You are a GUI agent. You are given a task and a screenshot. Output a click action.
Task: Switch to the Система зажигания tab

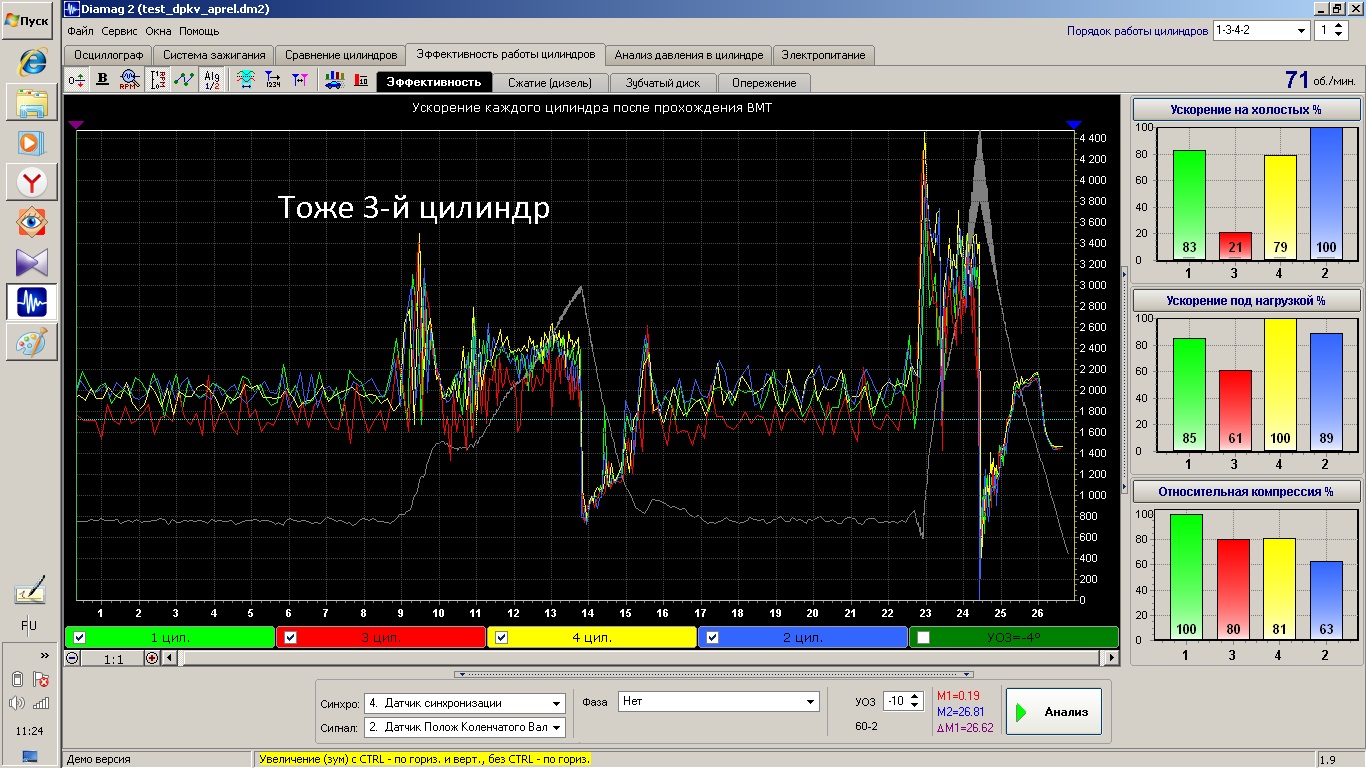[214, 55]
